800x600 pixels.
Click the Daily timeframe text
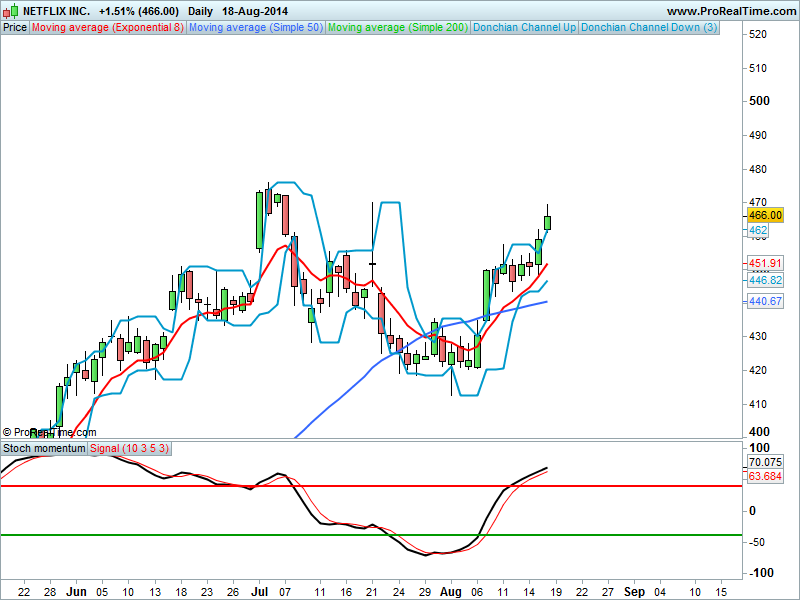pyautogui.click(x=200, y=11)
